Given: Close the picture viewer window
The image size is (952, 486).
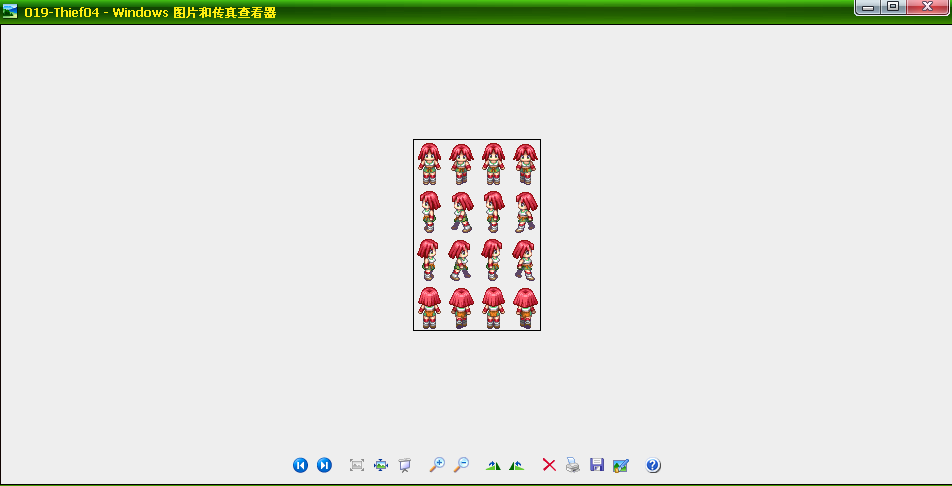Looking at the screenshot, I should pos(927,7).
